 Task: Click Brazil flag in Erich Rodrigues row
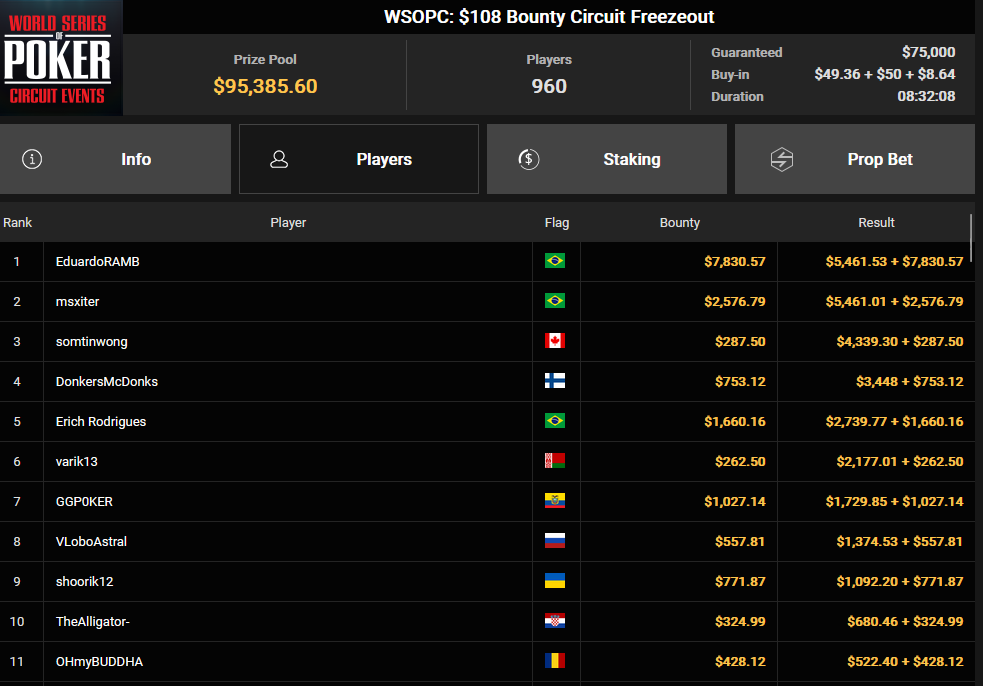tap(555, 421)
